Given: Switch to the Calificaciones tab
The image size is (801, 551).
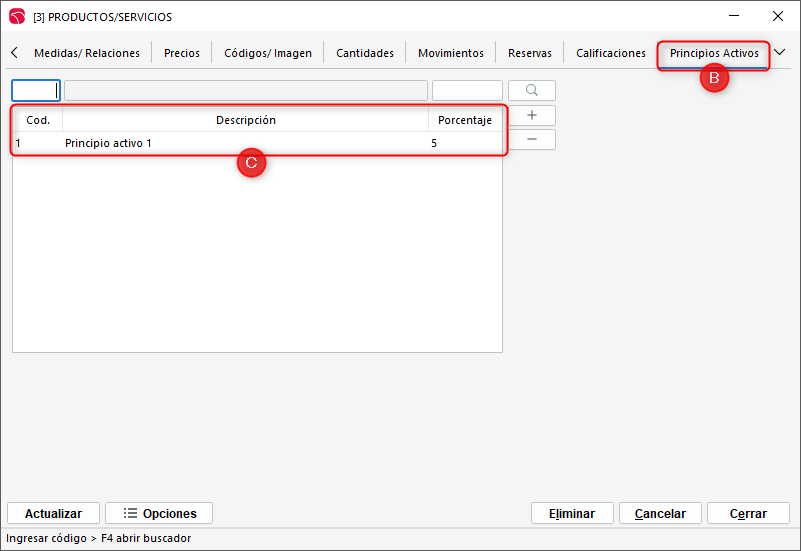Looking at the screenshot, I should coord(611,53).
